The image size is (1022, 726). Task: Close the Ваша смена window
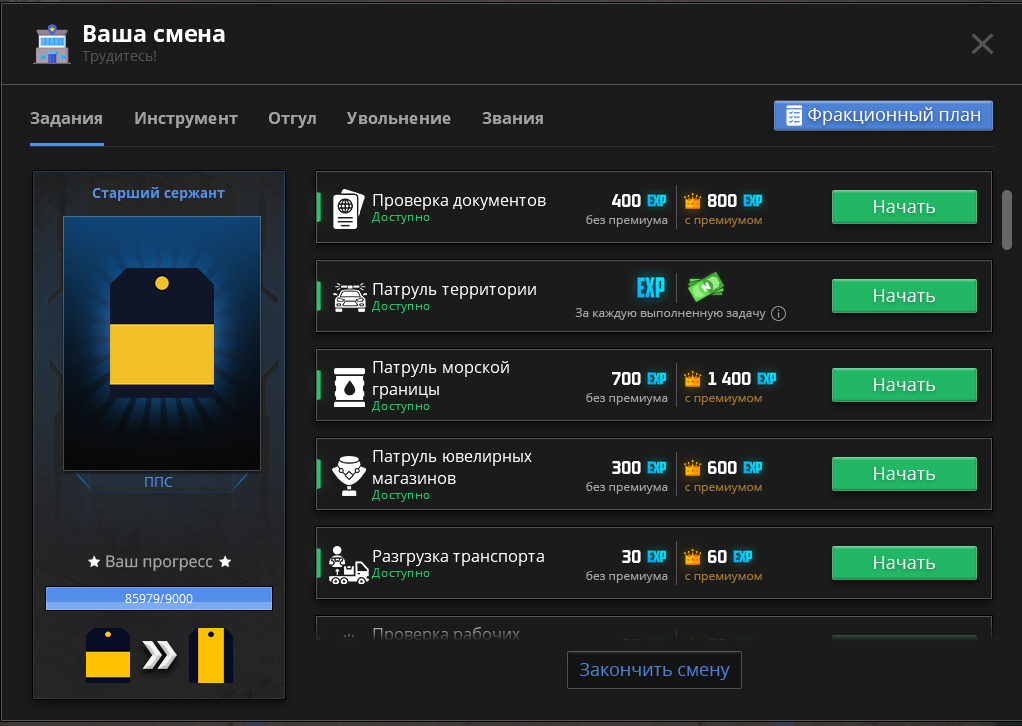pos(982,44)
